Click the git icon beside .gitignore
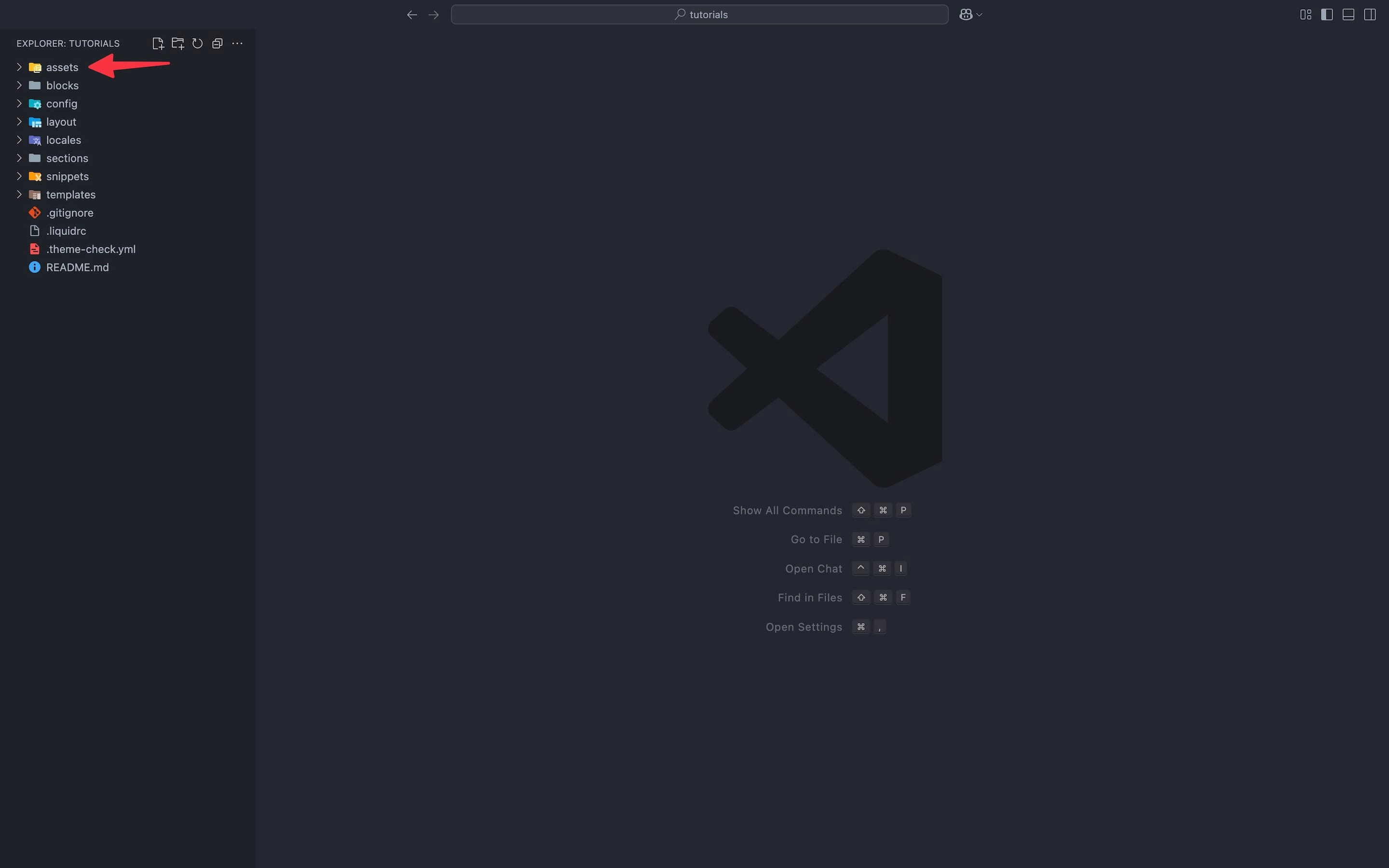 coord(35,212)
